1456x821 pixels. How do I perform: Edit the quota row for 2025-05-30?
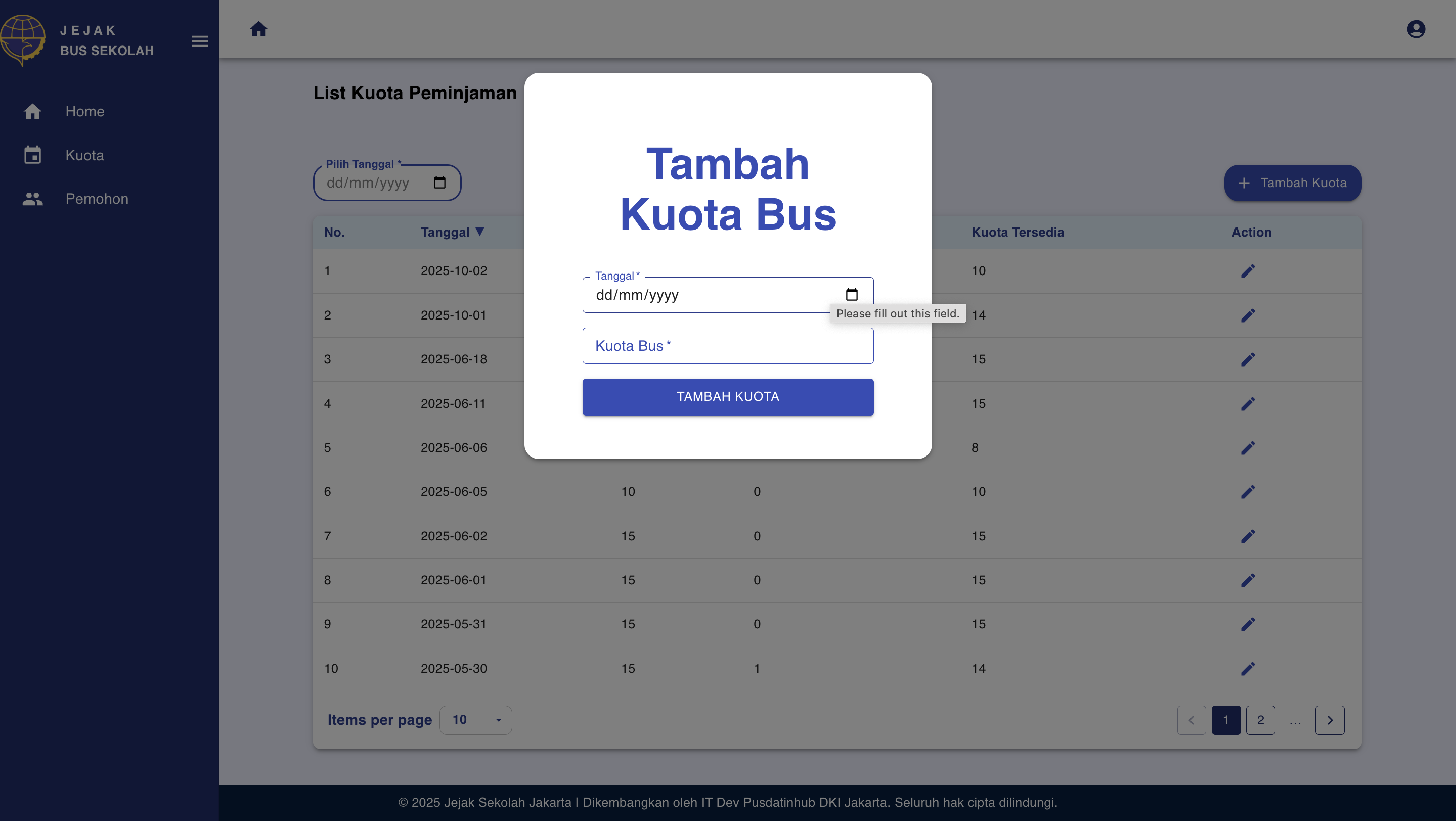(x=1248, y=668)
